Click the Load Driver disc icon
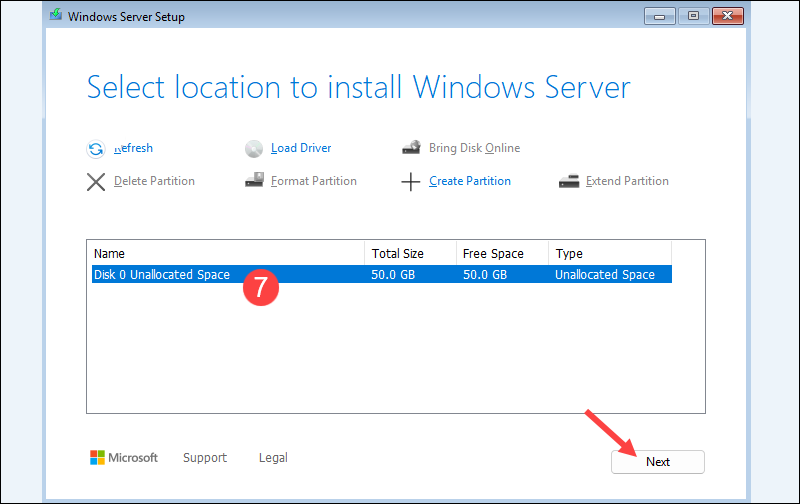The width and height of the screenshot is (800, 504). [x=254, y=149]
